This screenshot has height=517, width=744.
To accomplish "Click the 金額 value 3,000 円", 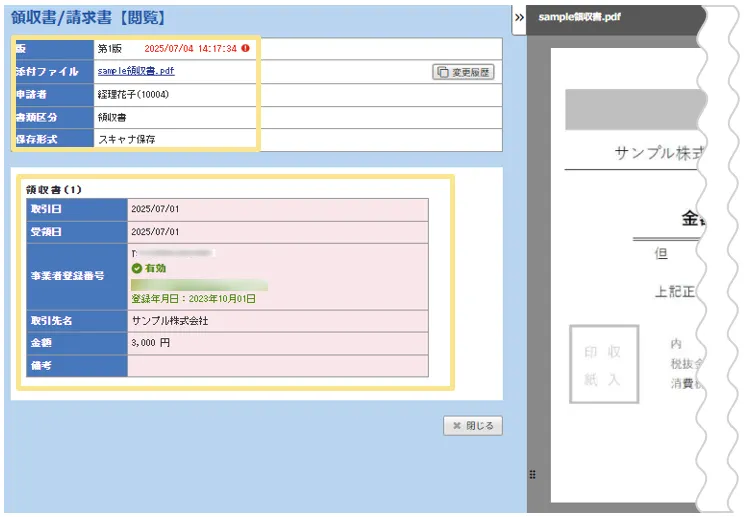I will coord(151,343).
